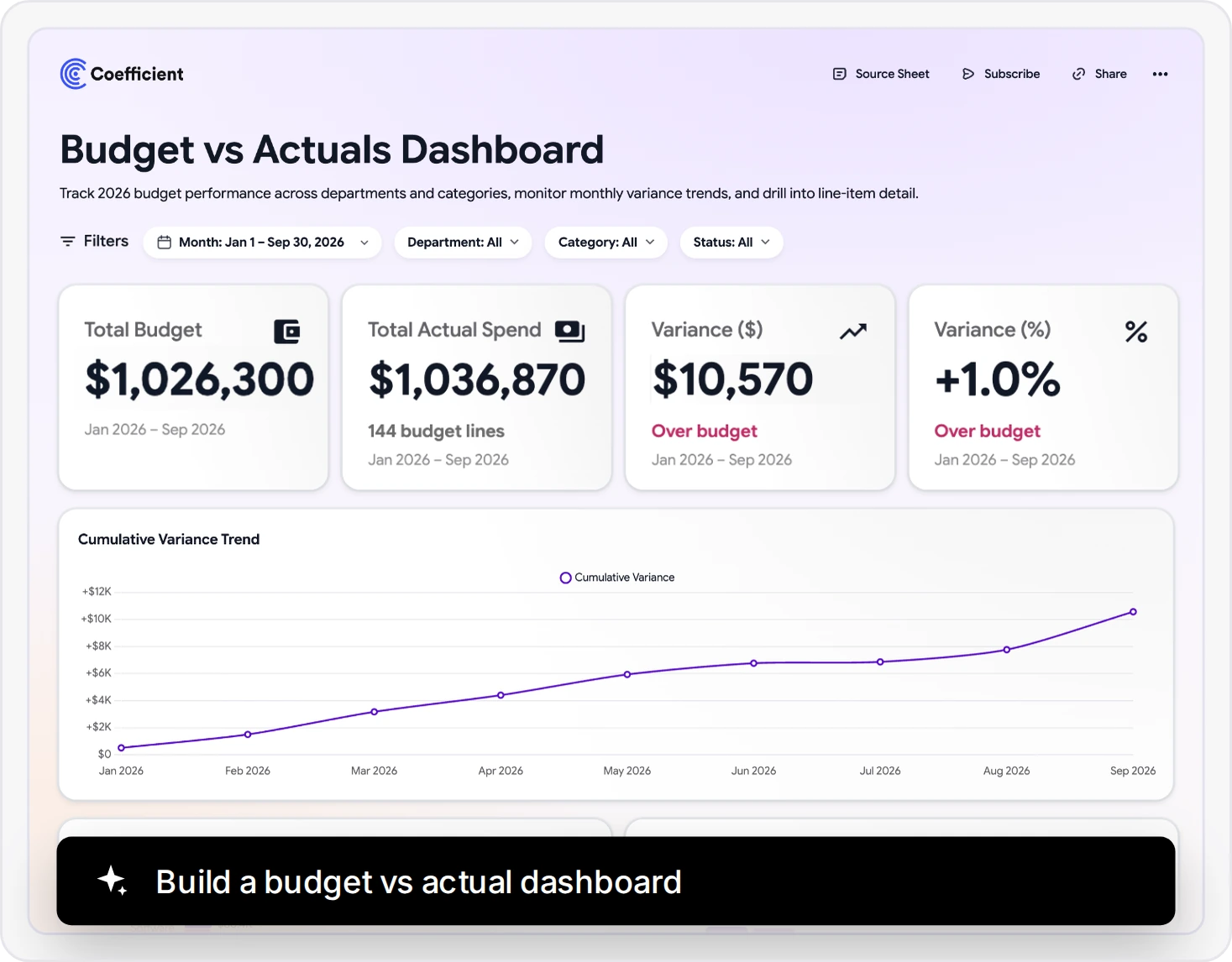Click the $1,026,300 Total Budget value
Image resolution: width=1232 pixels, height=962 pixels.
199,379
